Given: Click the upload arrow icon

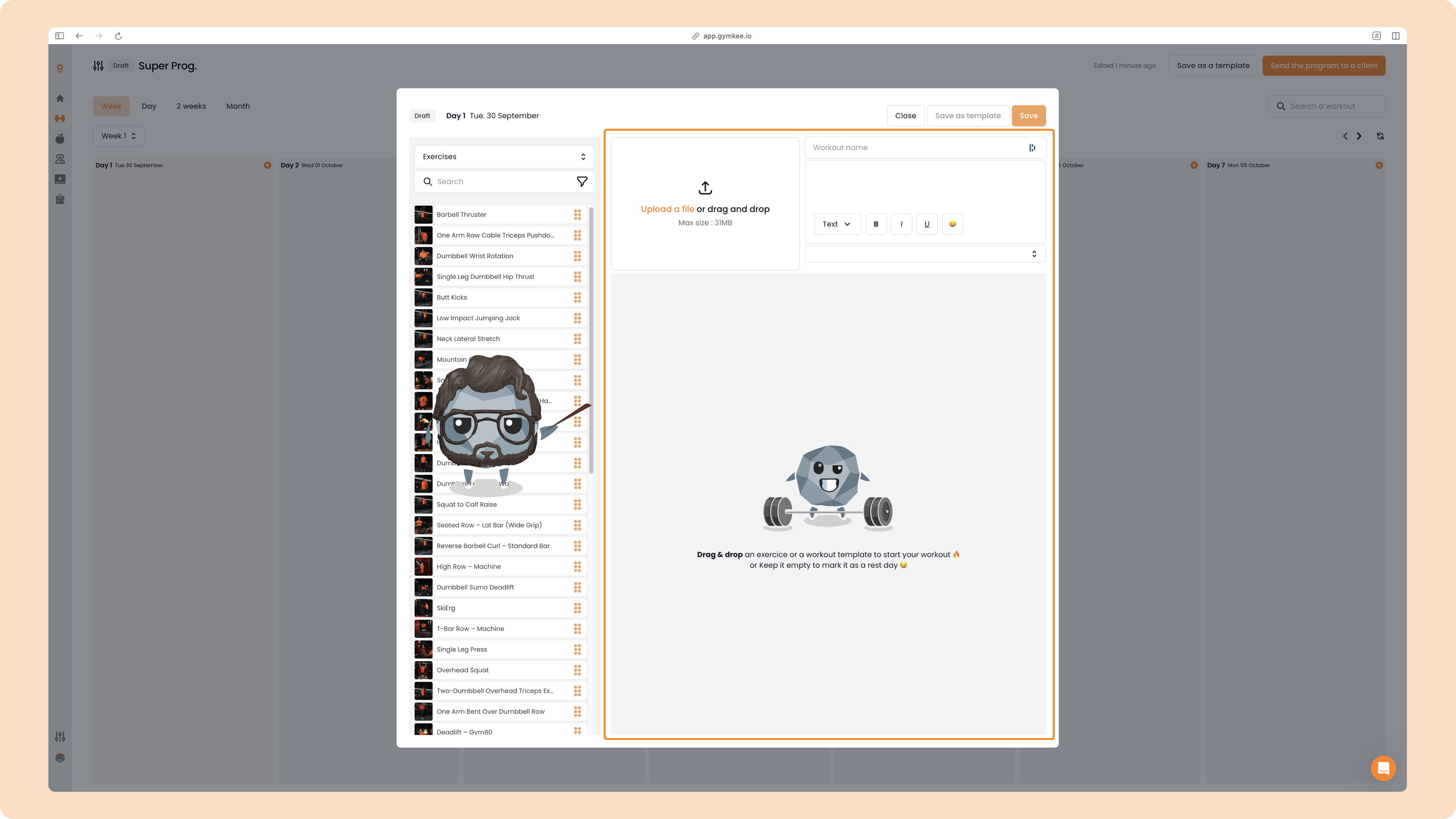Looking at the screenshot, I should point(705,187).
